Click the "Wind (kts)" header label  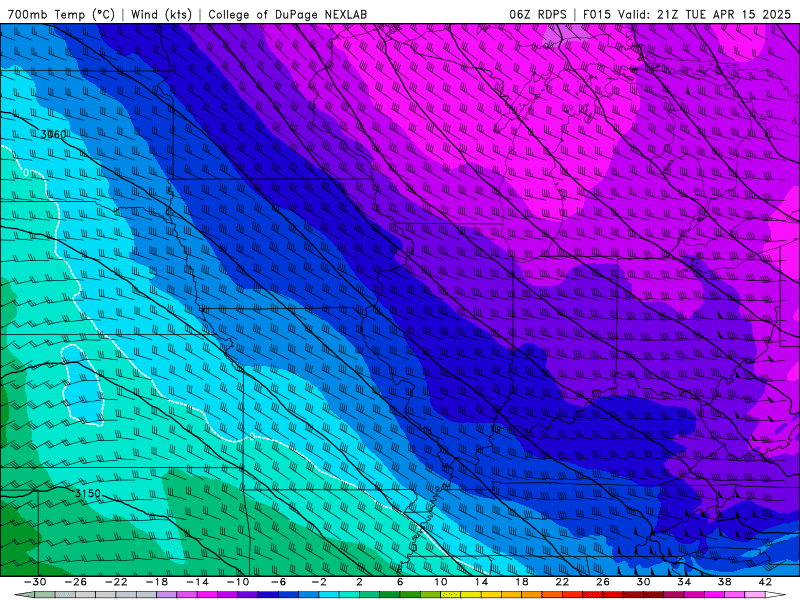[161, 14]
